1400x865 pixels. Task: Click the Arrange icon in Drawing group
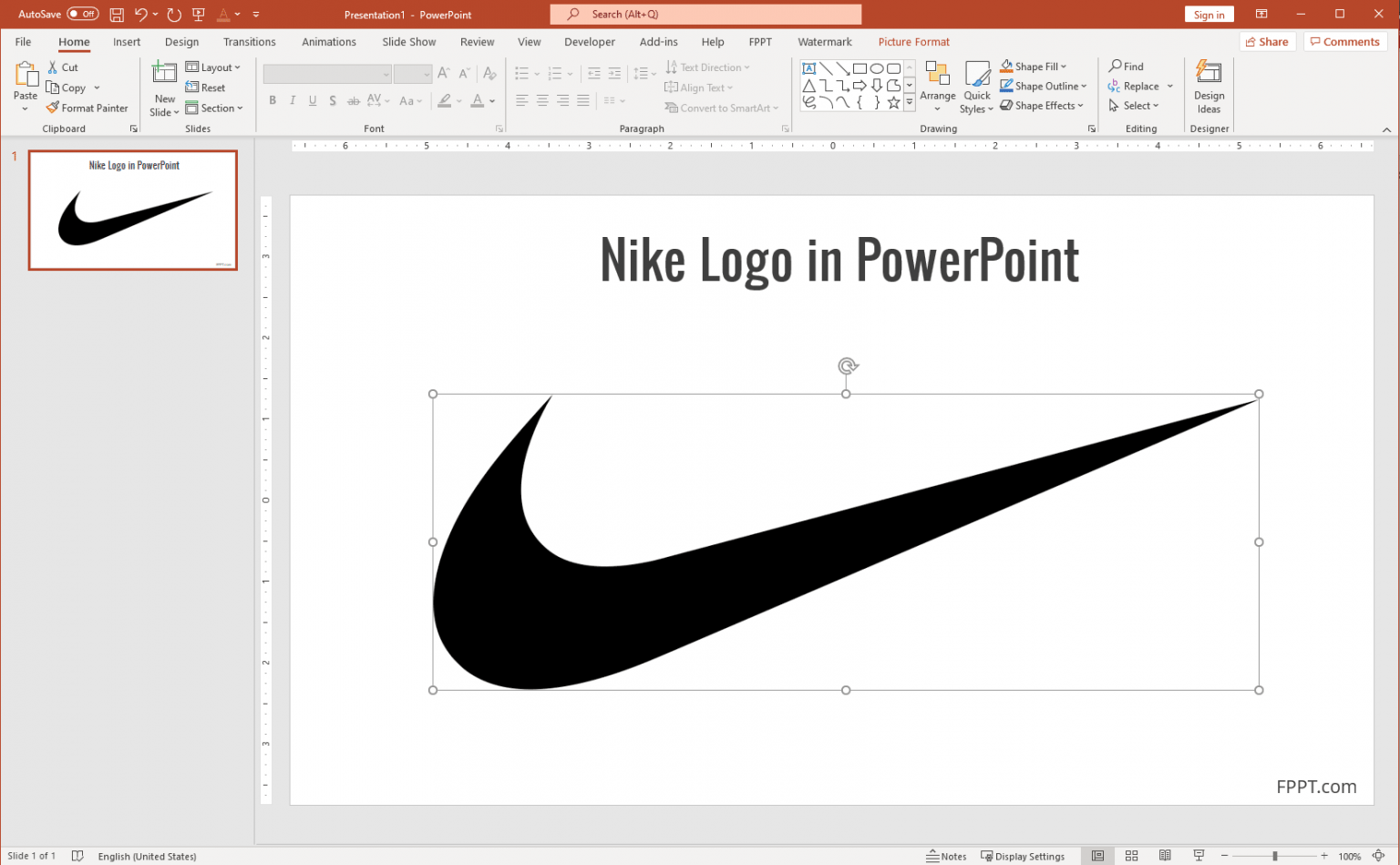[x=938, y=86]
